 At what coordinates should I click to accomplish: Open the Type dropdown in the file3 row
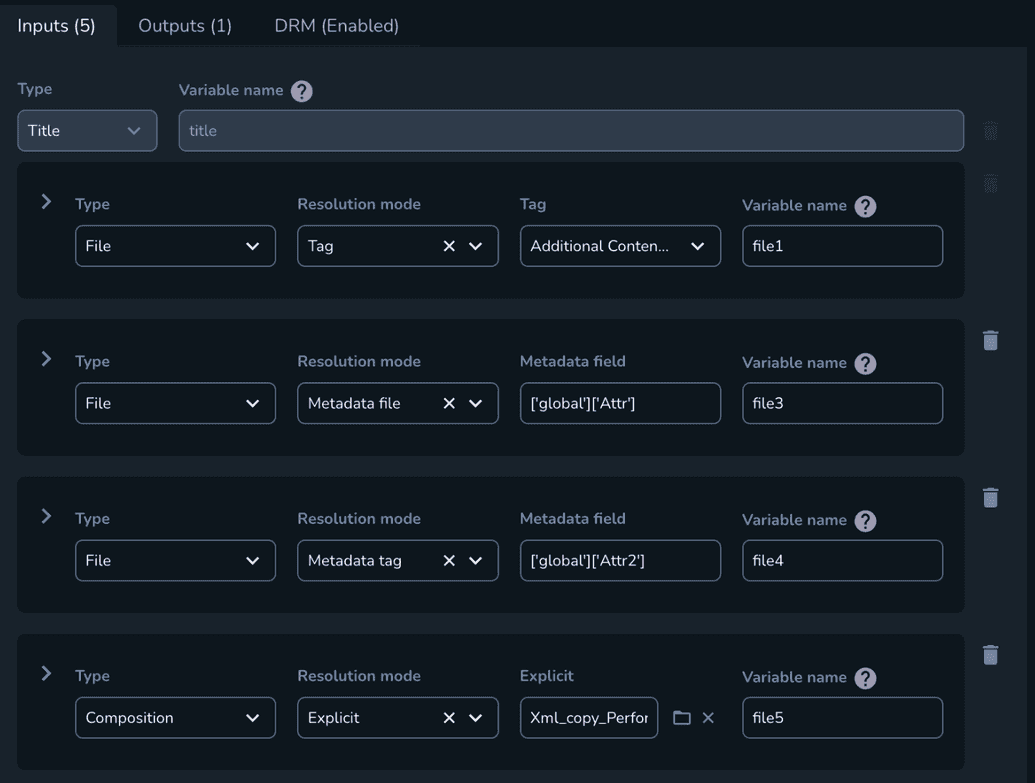[x=175, y=403]
